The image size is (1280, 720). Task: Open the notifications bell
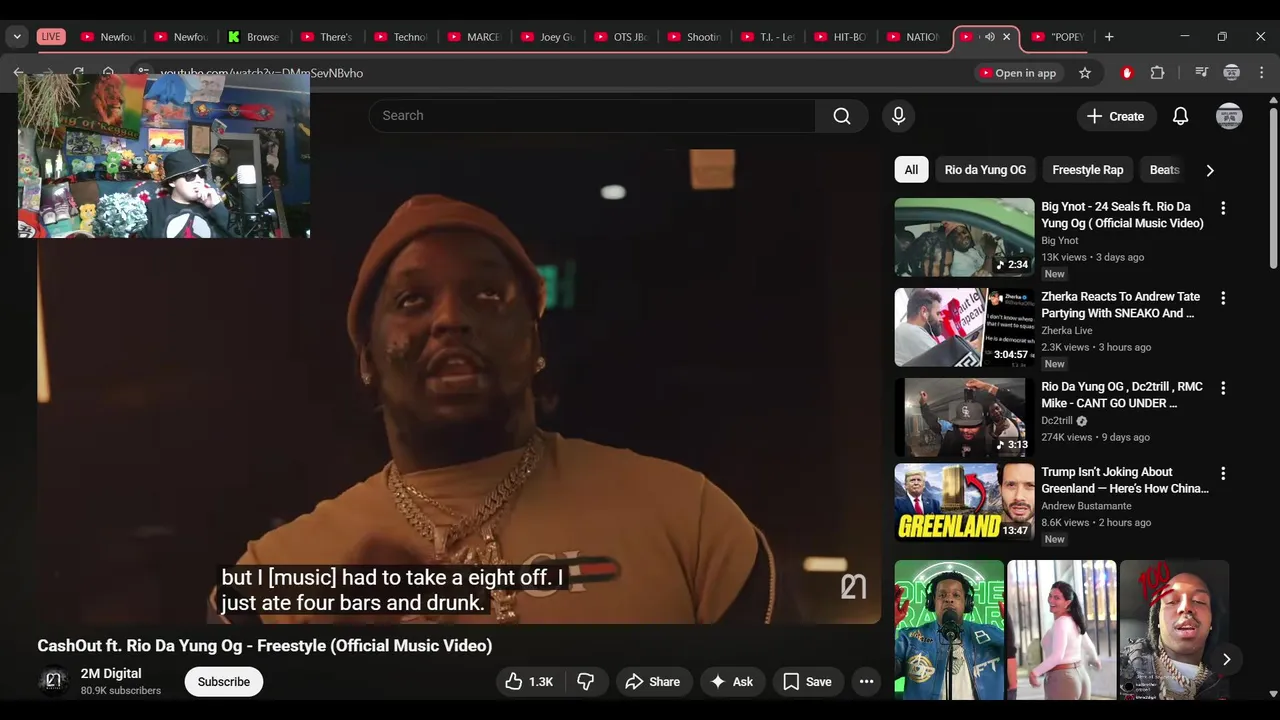click(x=1180, y=116)
